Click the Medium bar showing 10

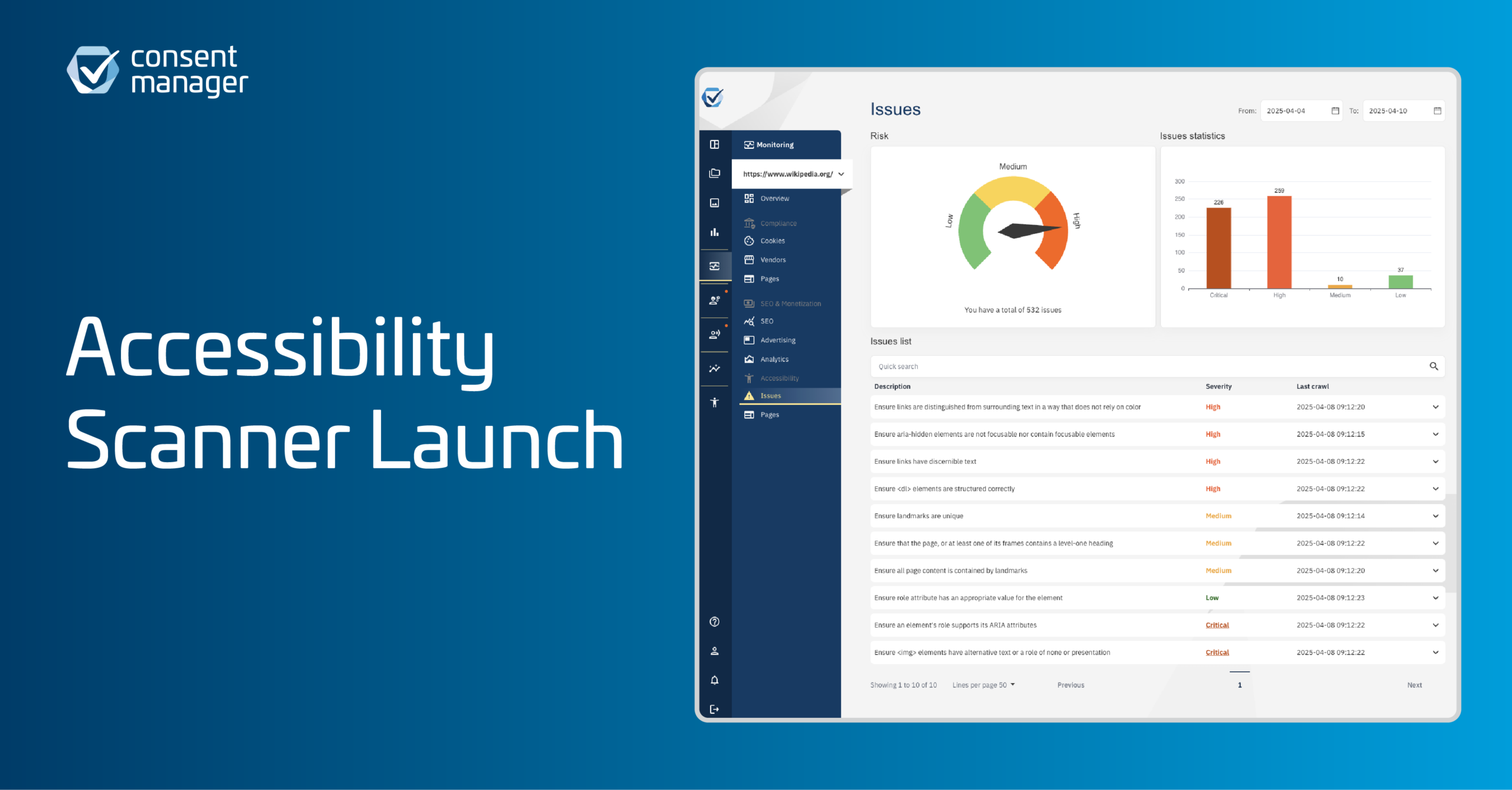click(1340, 287)
